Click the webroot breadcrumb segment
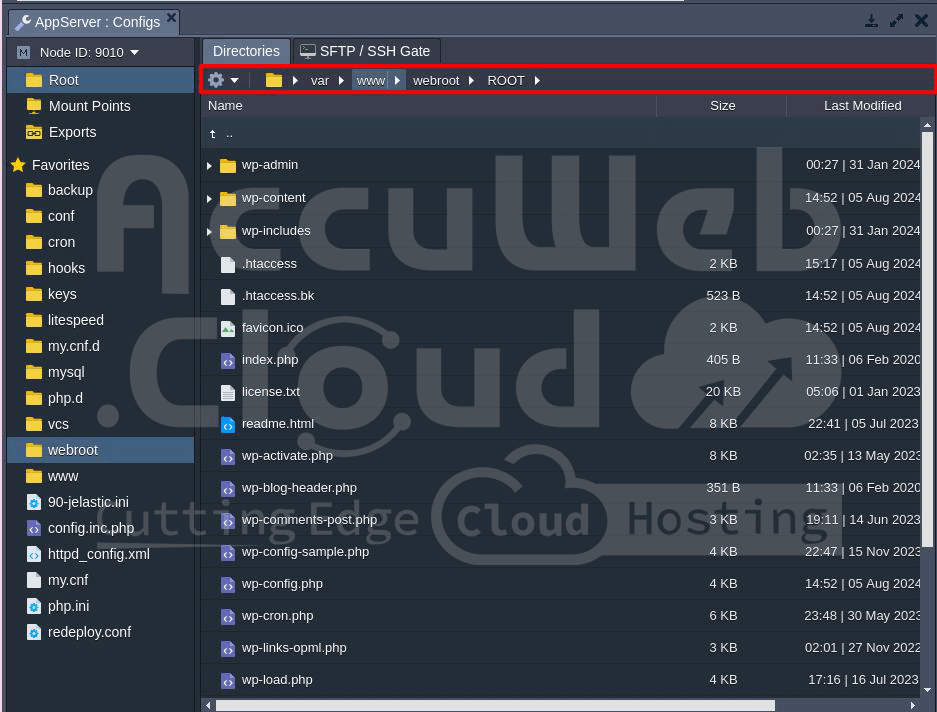 click(x=437, y=80)
